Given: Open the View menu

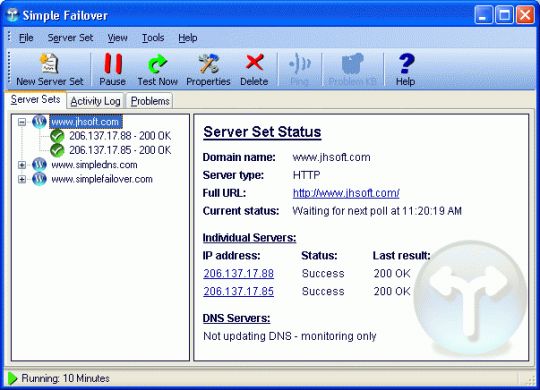Looking at the screenshot, I should point(117,38).
